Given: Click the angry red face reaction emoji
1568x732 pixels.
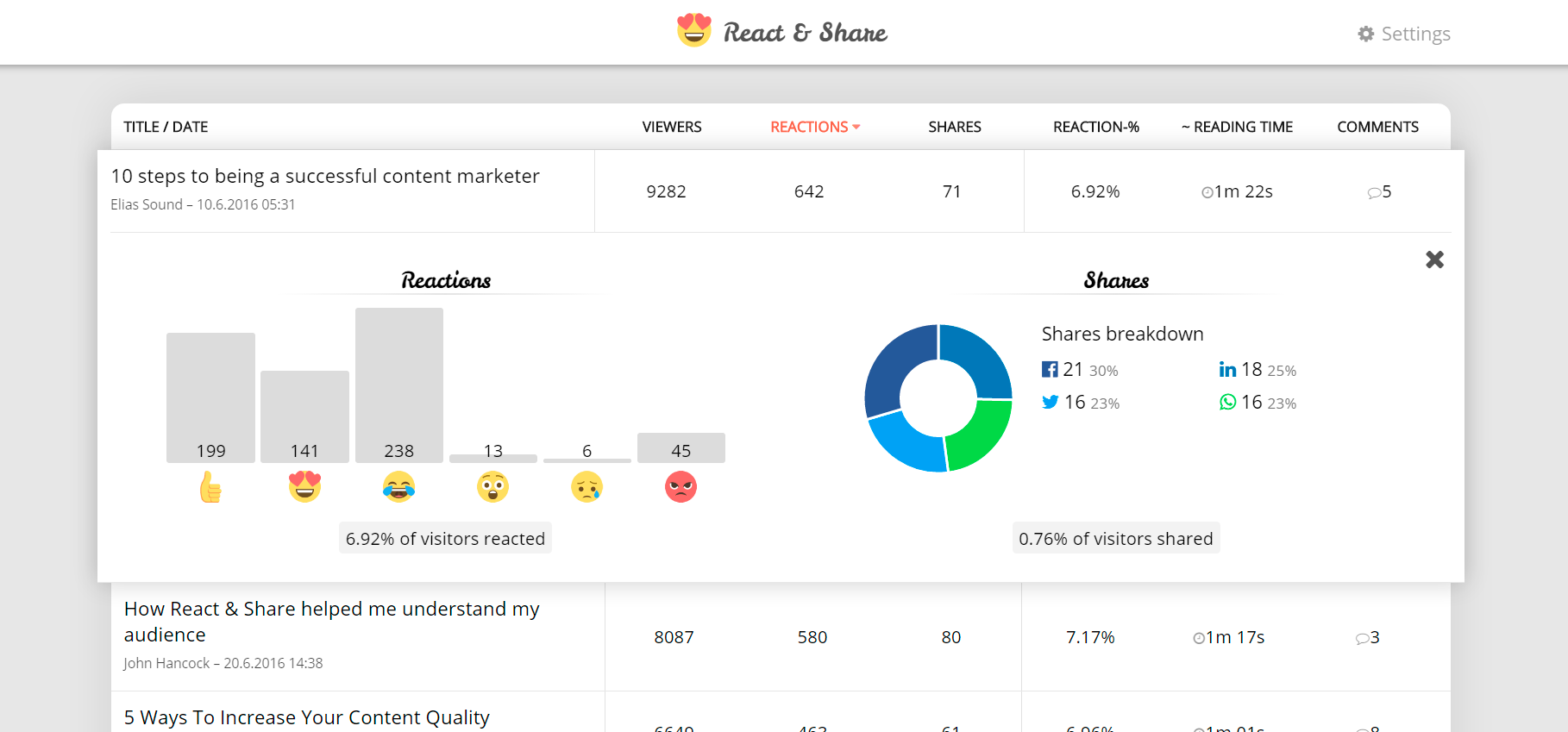Looking at the screenshot, I should tap(681, 487).
